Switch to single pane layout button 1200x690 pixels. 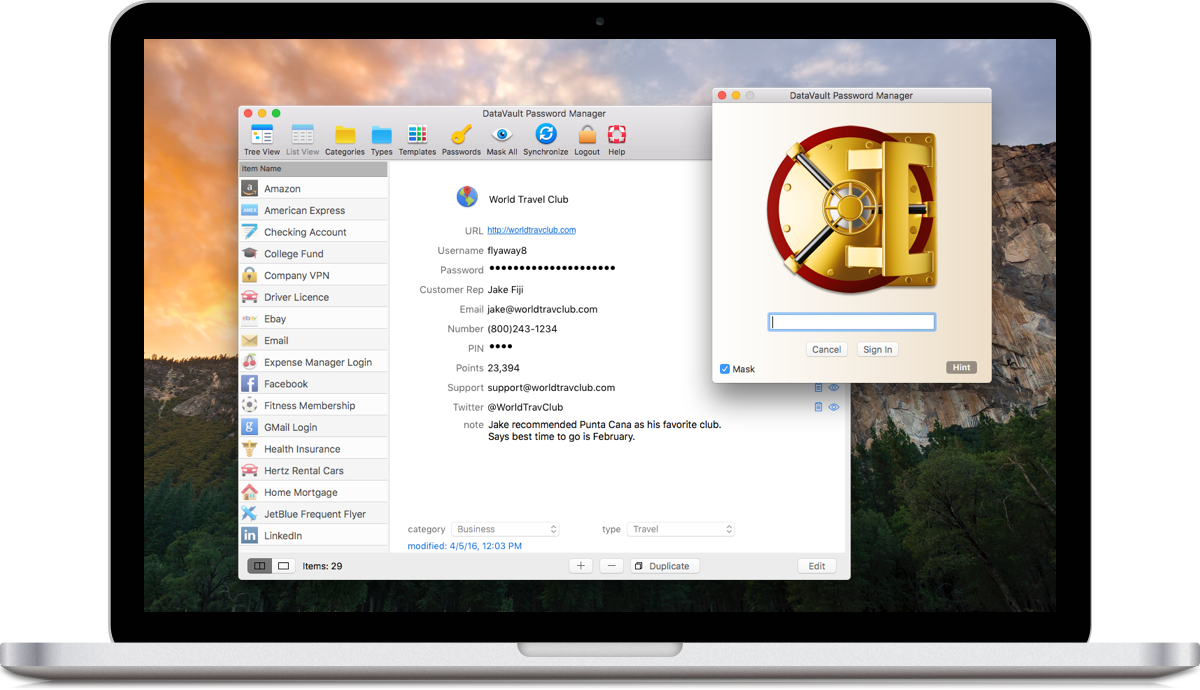point(283,566)
